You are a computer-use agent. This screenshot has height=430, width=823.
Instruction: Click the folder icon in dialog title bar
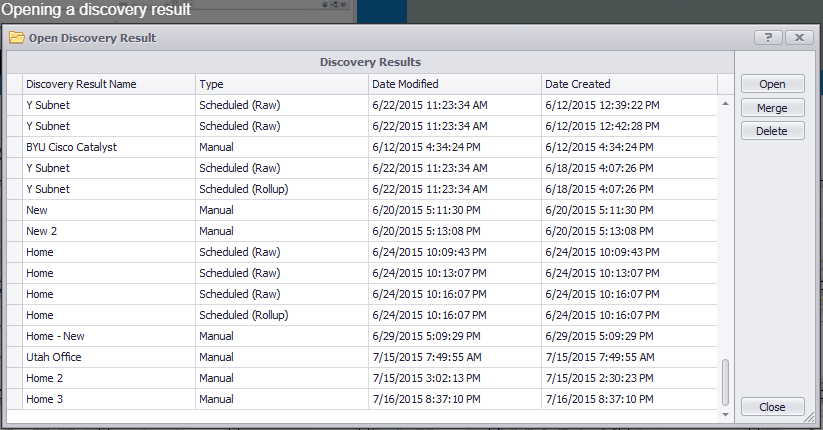(x=16, y=38)
